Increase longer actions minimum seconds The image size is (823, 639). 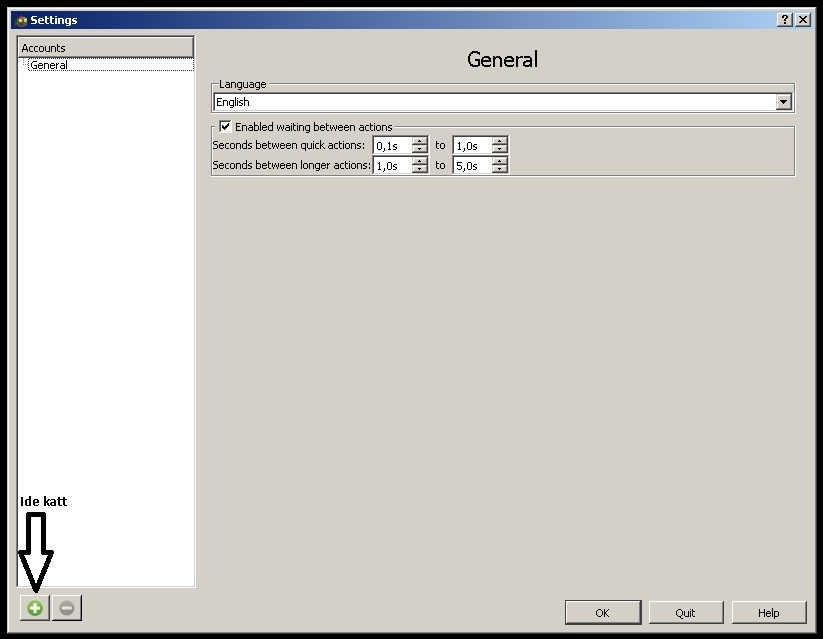[419, 161]
